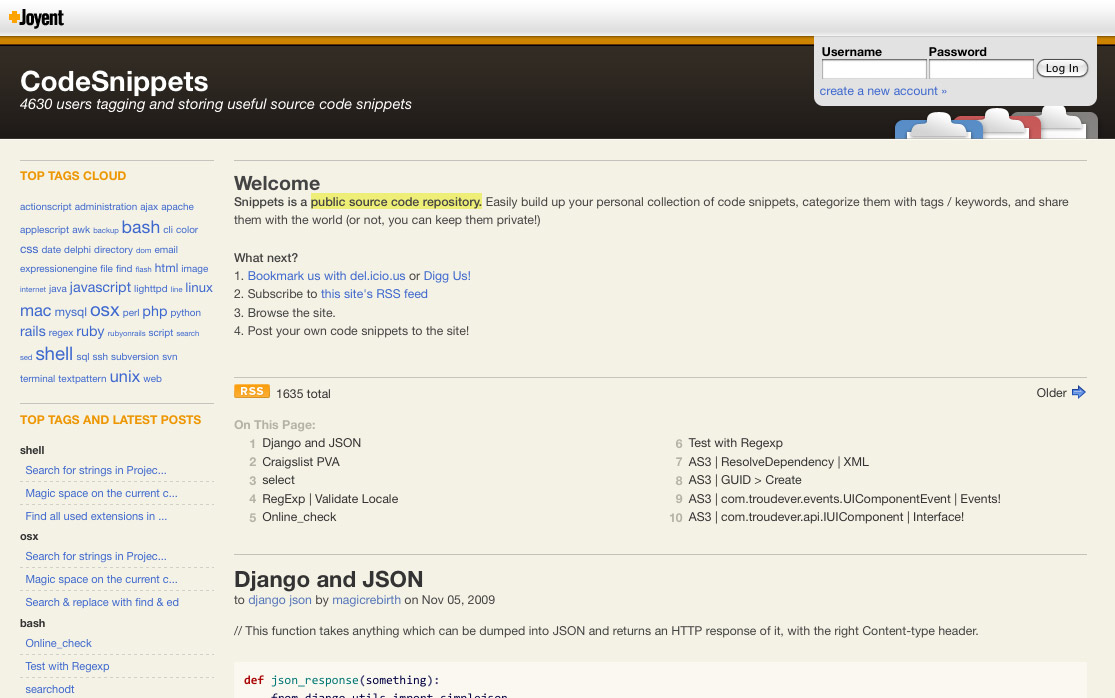The image size is (1115, 698).
Task: Jump to Online_check in On This Page
Action: coord(299,517)
